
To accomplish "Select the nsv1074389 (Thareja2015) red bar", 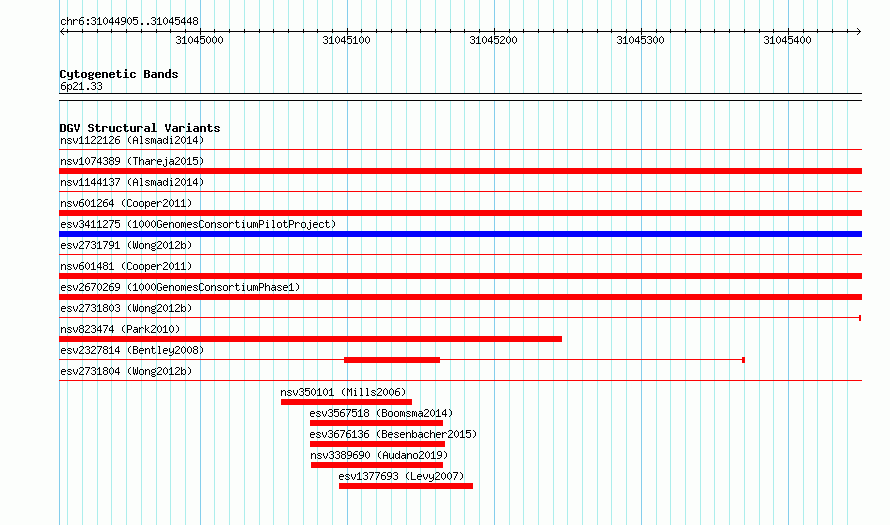I will (460, 171).
